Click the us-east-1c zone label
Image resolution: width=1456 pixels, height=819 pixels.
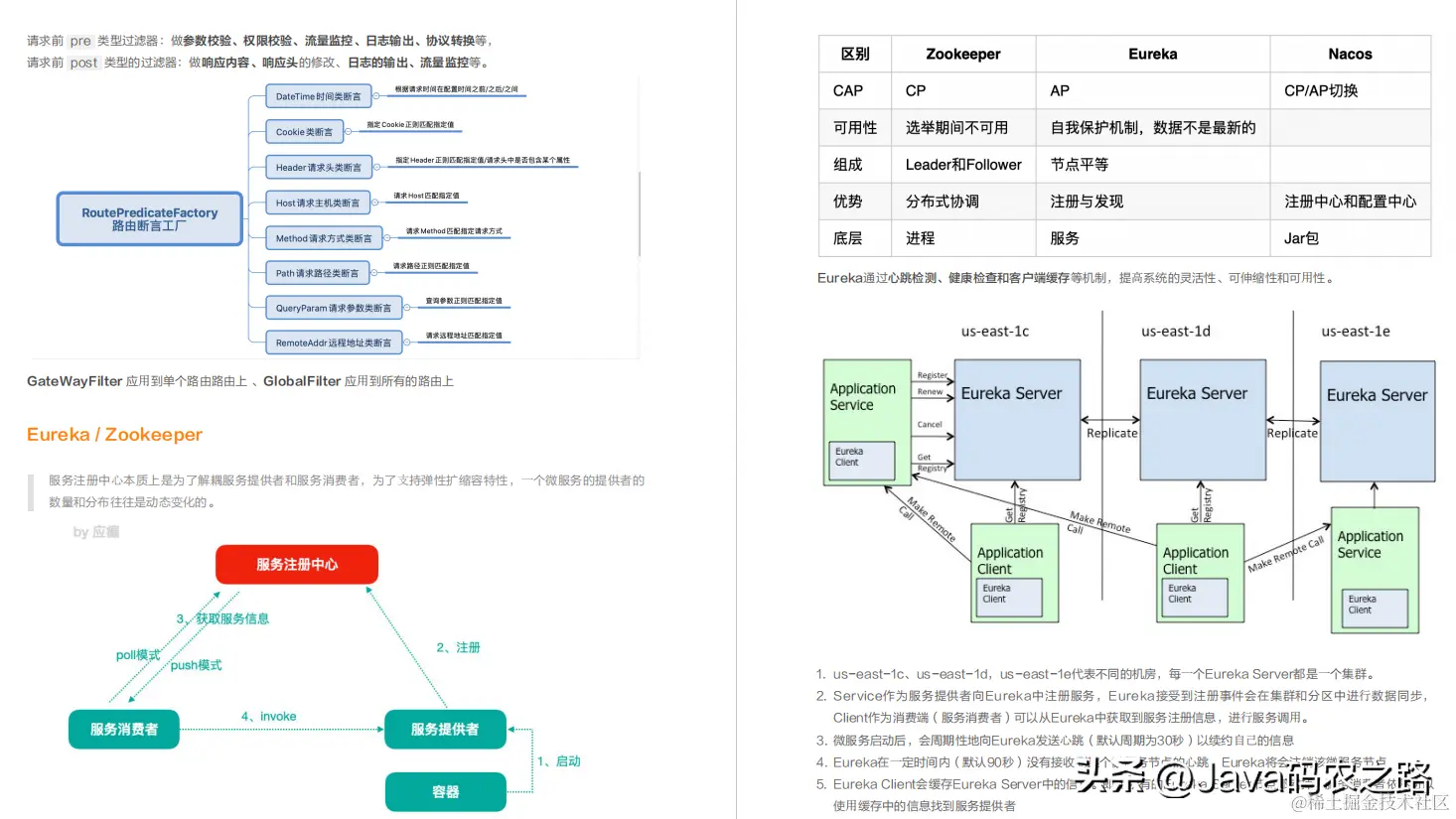pos(995,332)
